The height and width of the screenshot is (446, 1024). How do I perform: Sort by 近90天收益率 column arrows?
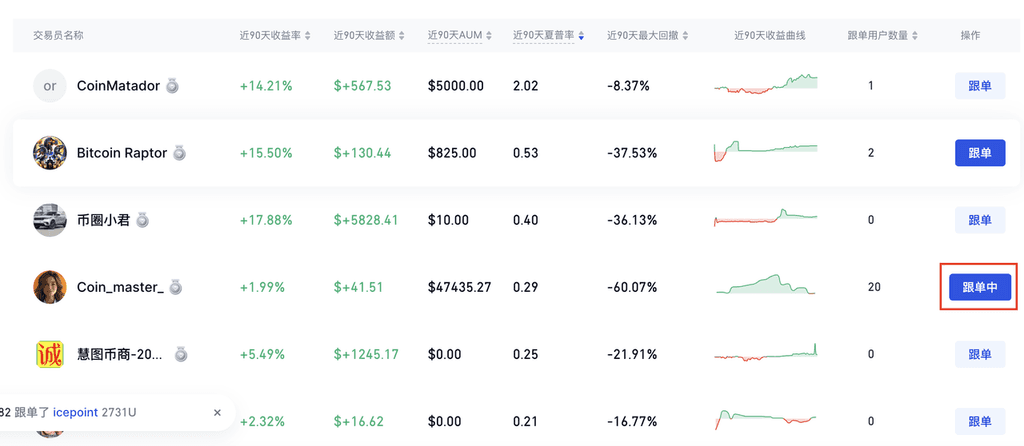click(307, 36)
